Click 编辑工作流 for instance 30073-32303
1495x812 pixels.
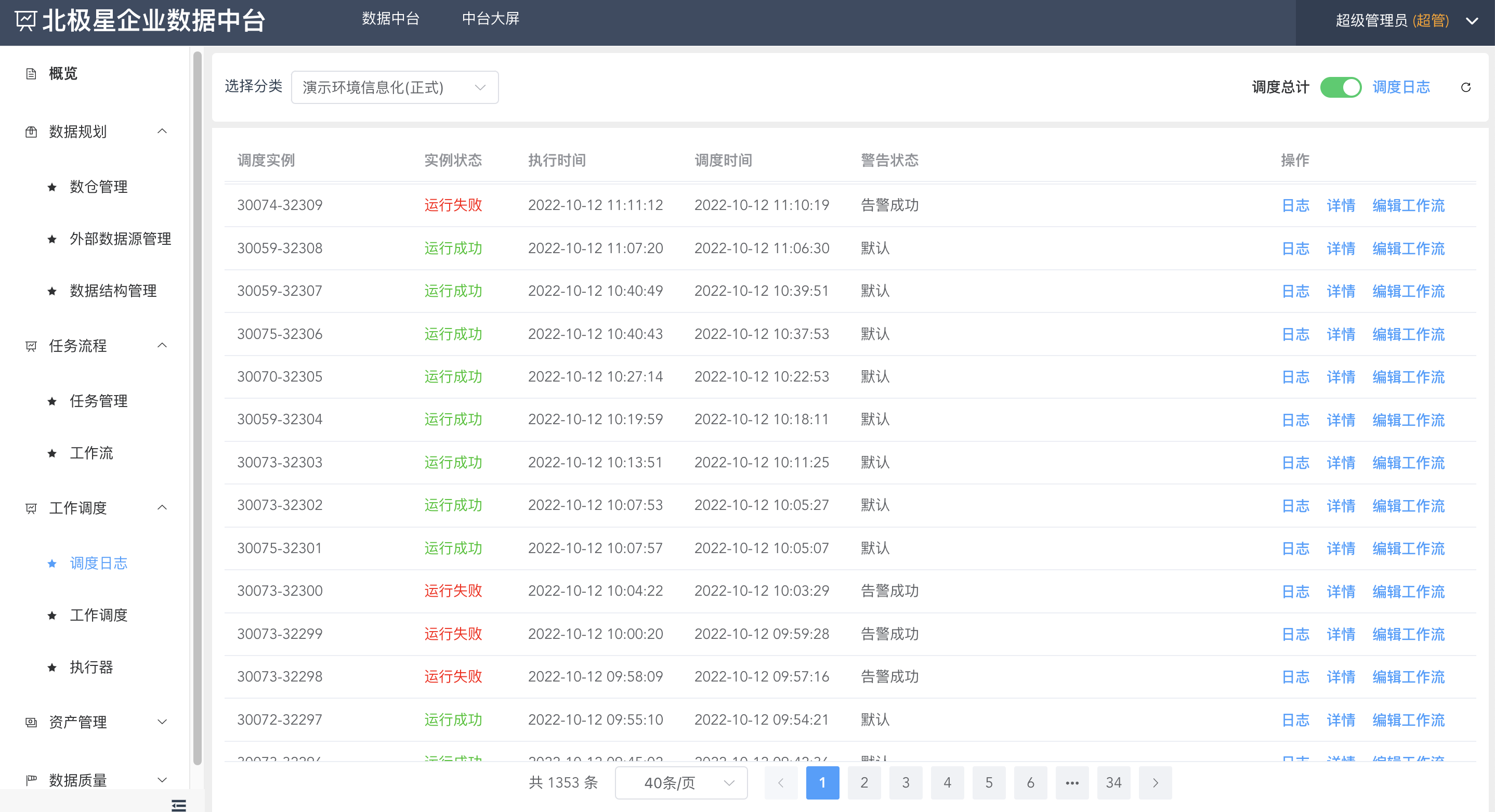tap(1408, 463)
